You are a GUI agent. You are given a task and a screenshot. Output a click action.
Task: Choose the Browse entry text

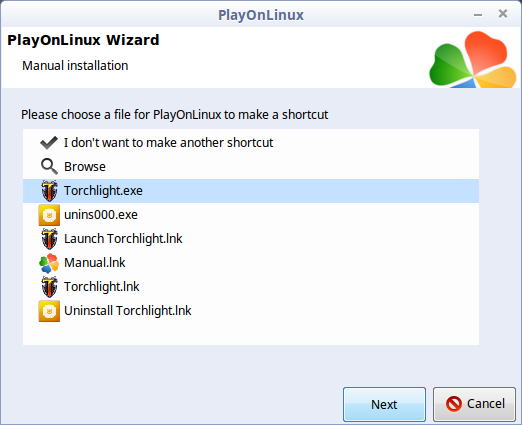[85, 167]
